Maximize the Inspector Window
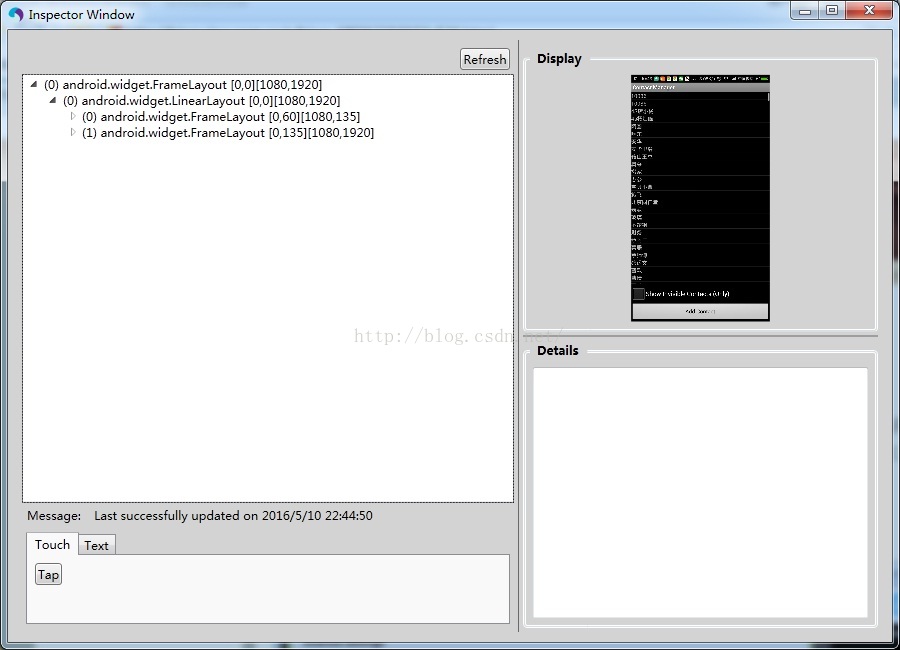 click(832, 10)
